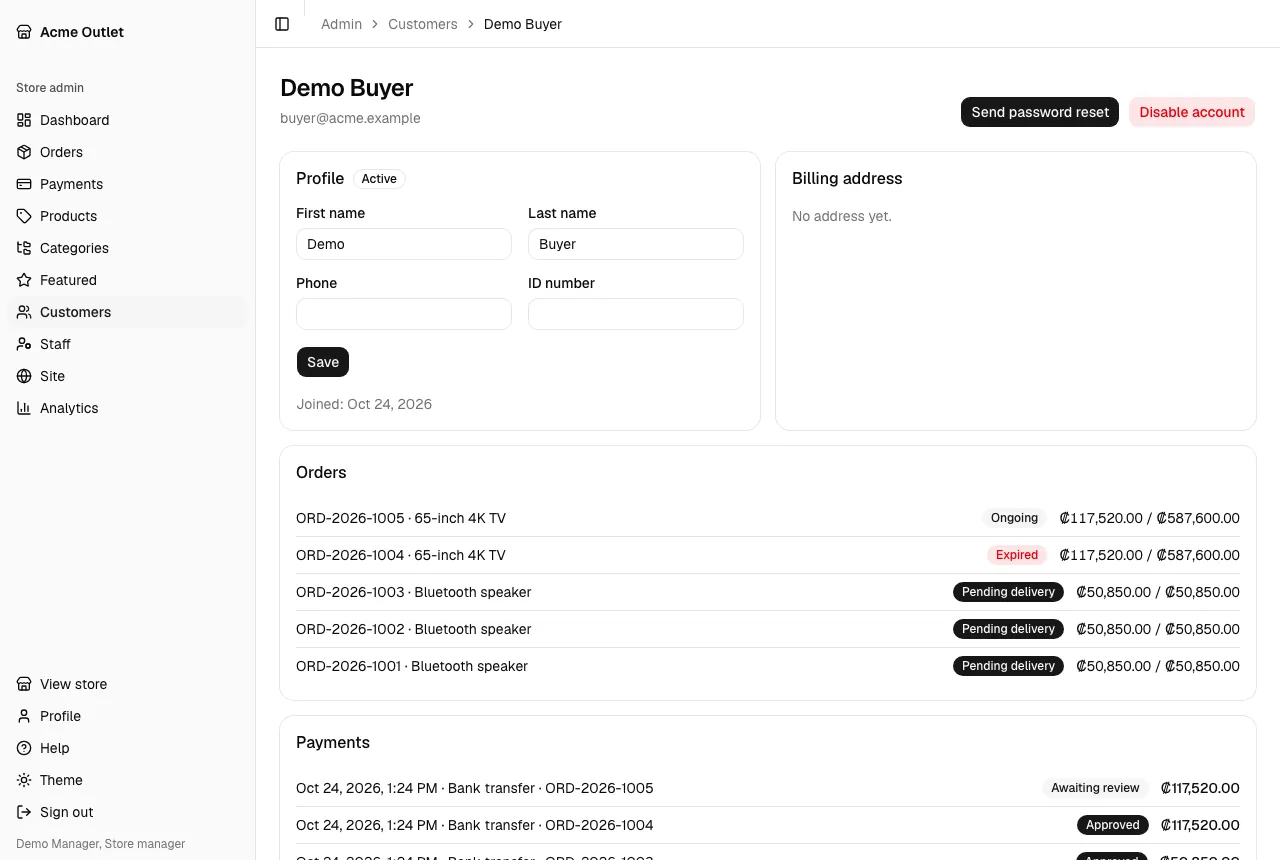Viewport: 1280px width, 860px height.
Task: Open the Payments section
Action: pos(127,184)
